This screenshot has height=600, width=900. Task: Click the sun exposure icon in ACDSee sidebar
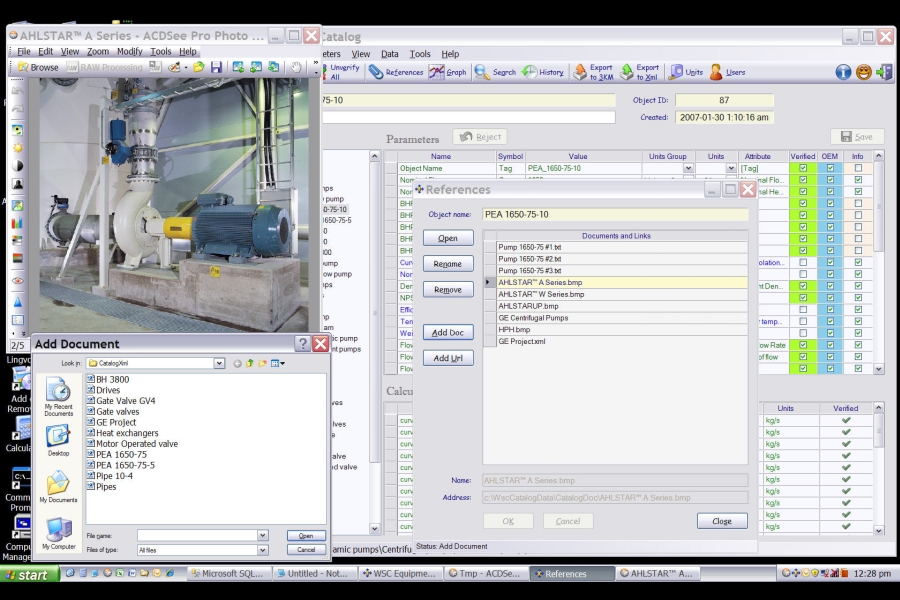click(18, 148)
